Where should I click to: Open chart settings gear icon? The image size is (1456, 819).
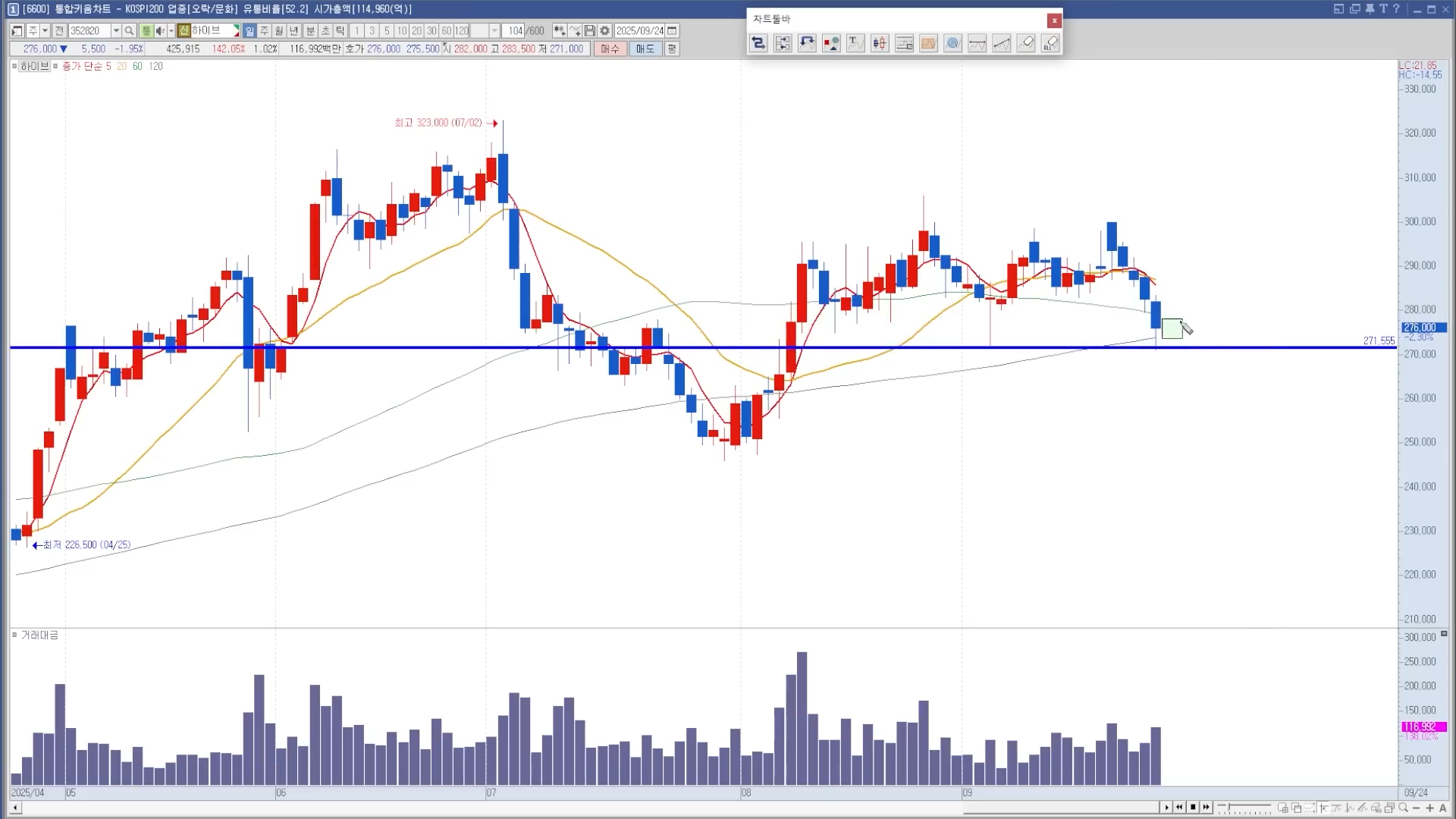tap(604, 31)
